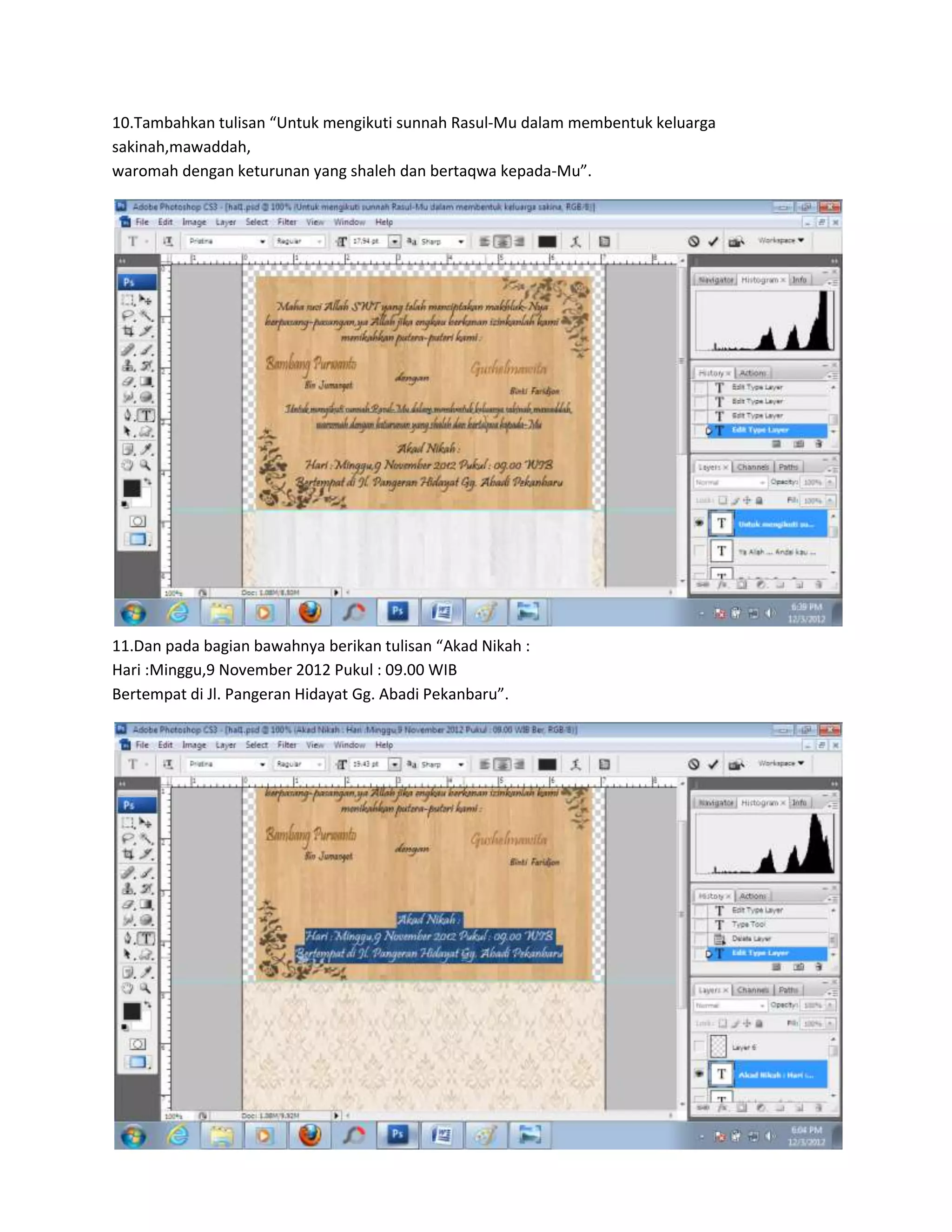Show Layer 6 using its visibility box
The image size is (952, 1232).
click(x=699, y=1047)
